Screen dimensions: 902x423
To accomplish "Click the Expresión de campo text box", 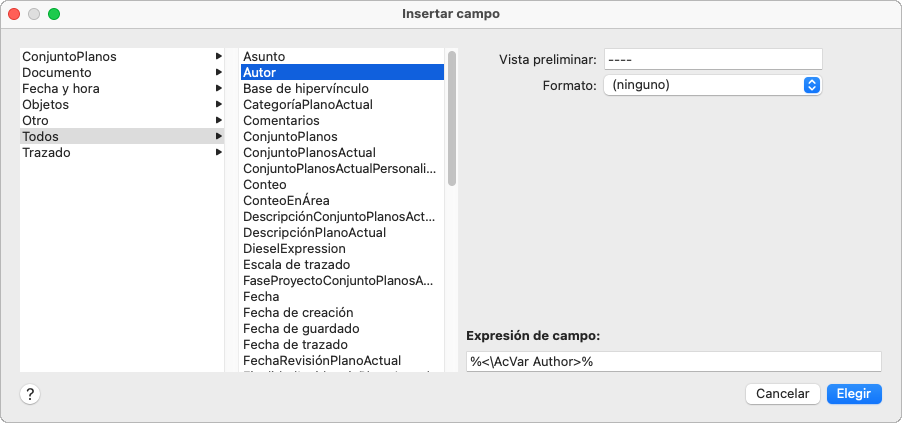I will tap(673, 361).
